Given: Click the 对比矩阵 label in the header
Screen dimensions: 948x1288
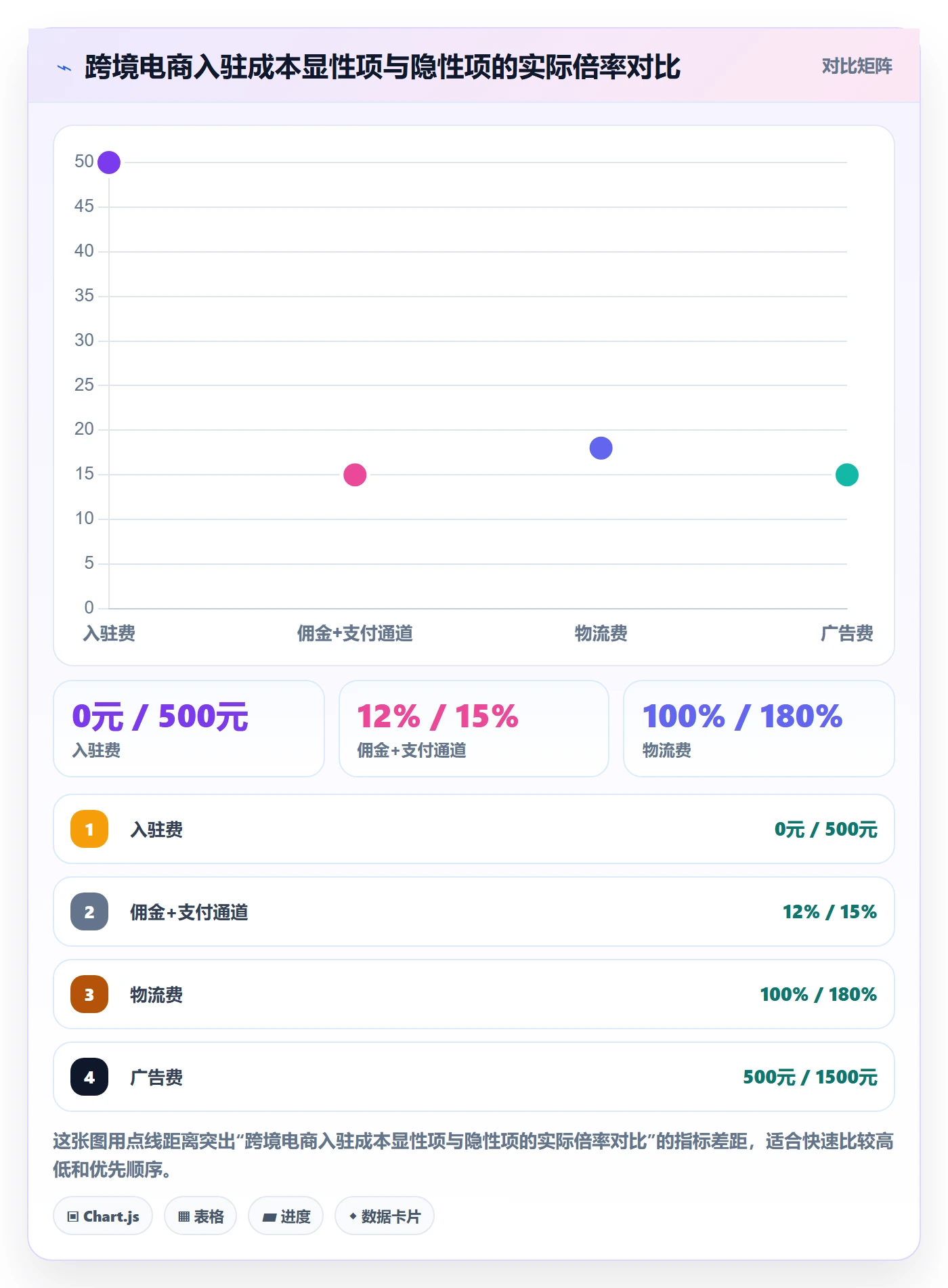Looking at the screenshot, I should click(x=857, y=66).
